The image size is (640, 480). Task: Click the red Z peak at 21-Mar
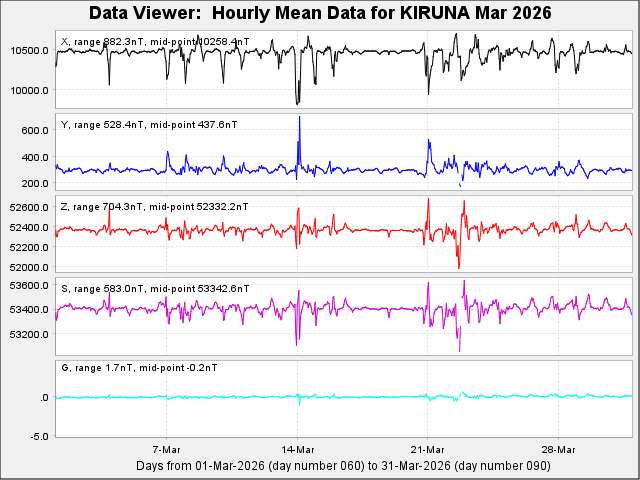428,200
